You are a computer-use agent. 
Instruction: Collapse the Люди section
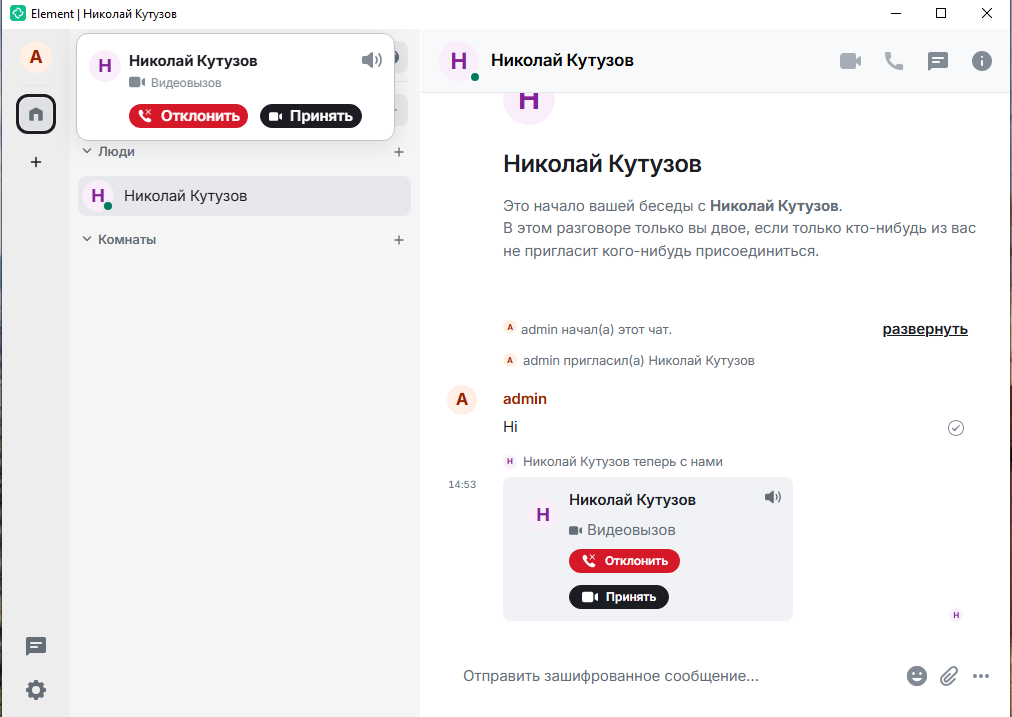(x=87, y=152)
